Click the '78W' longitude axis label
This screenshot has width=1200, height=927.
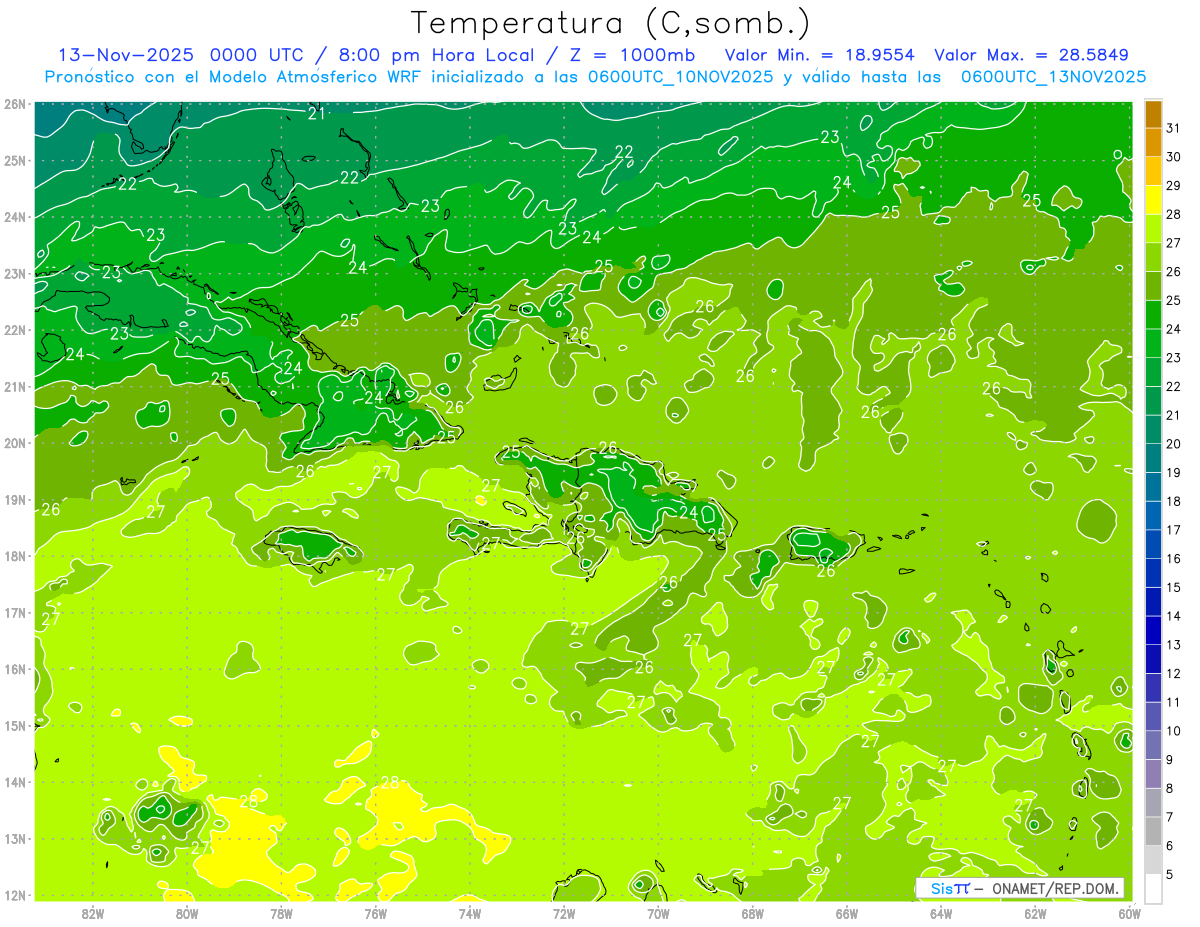click(281, 913)
